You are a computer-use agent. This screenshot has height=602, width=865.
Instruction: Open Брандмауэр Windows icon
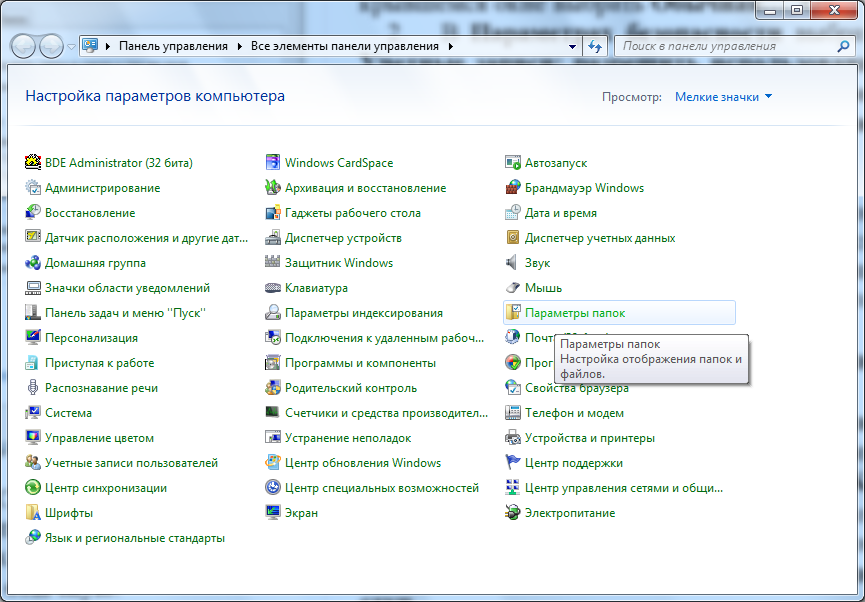point(512,188)
